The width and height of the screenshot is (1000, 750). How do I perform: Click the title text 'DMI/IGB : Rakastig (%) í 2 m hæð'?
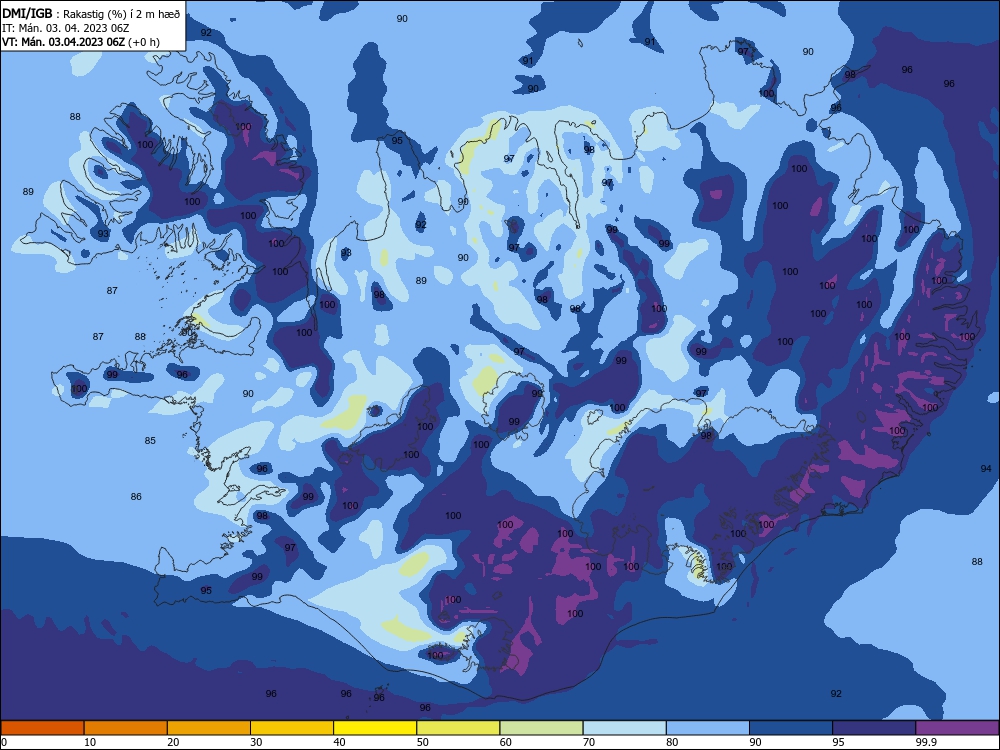pos(91,14)
